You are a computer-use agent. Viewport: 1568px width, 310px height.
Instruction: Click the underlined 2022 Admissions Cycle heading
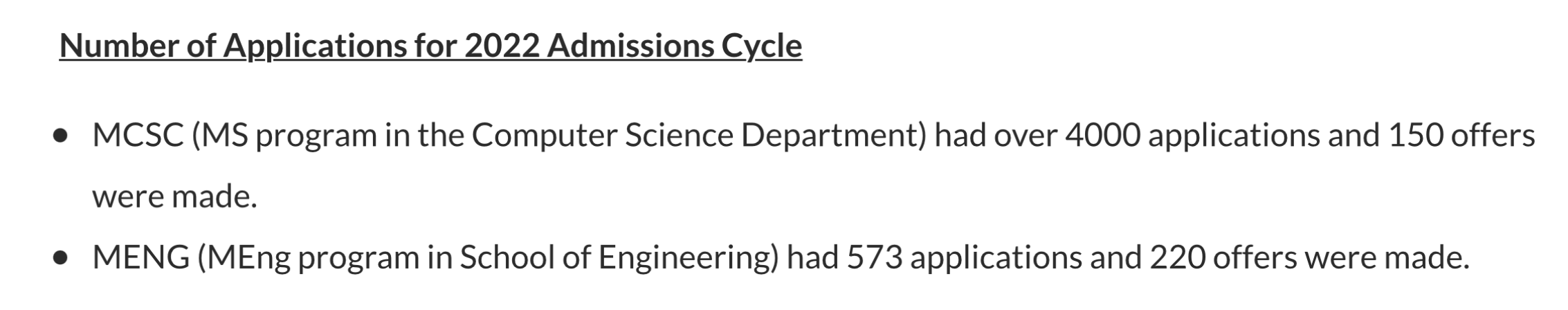pyautogui.click(x=430, y=46)
